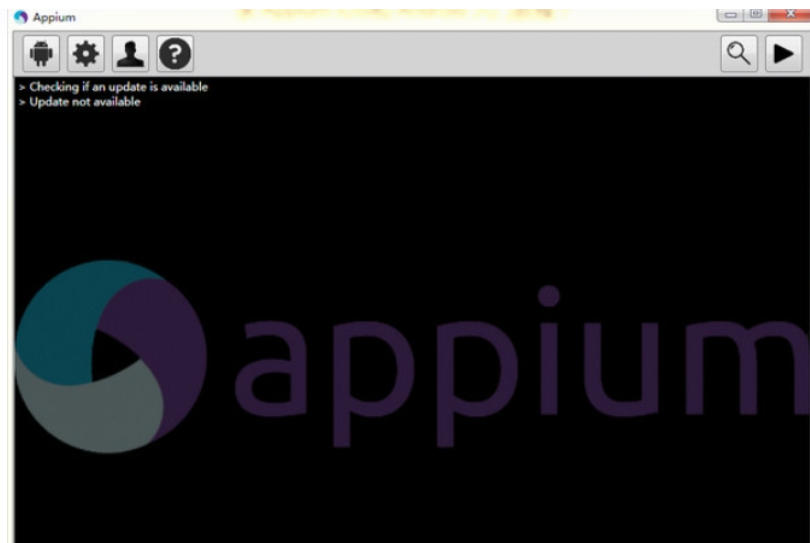
Task: Click the empty toolbar area between Help and Inspector
Action: click(450, 54)
